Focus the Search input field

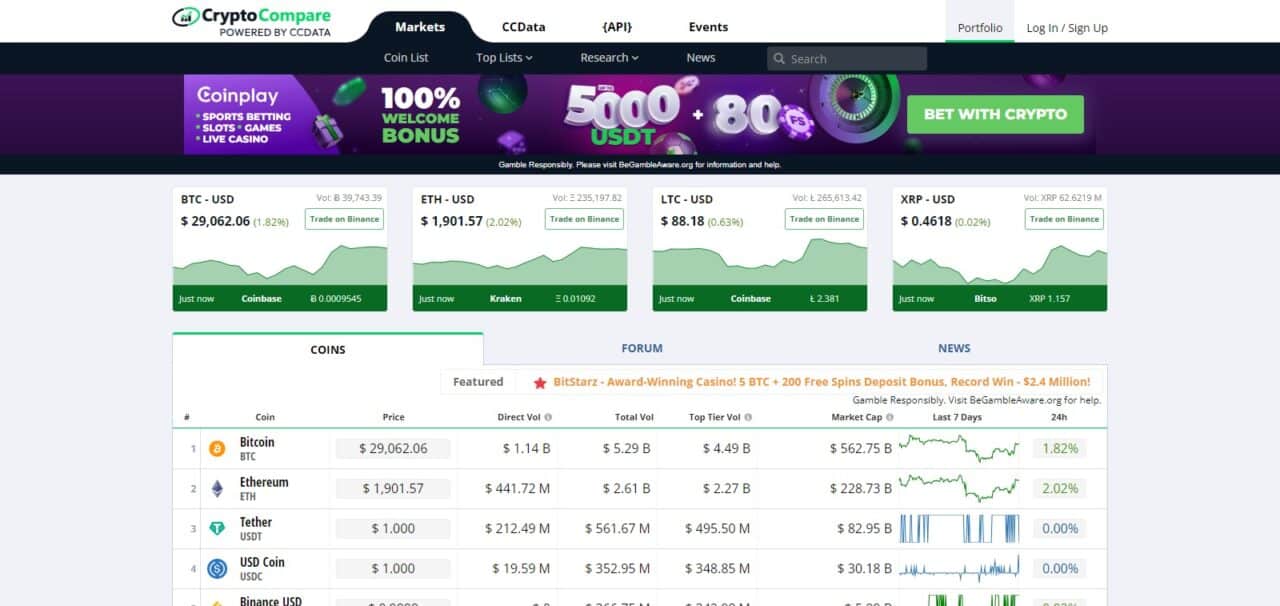tap(847, 59)
